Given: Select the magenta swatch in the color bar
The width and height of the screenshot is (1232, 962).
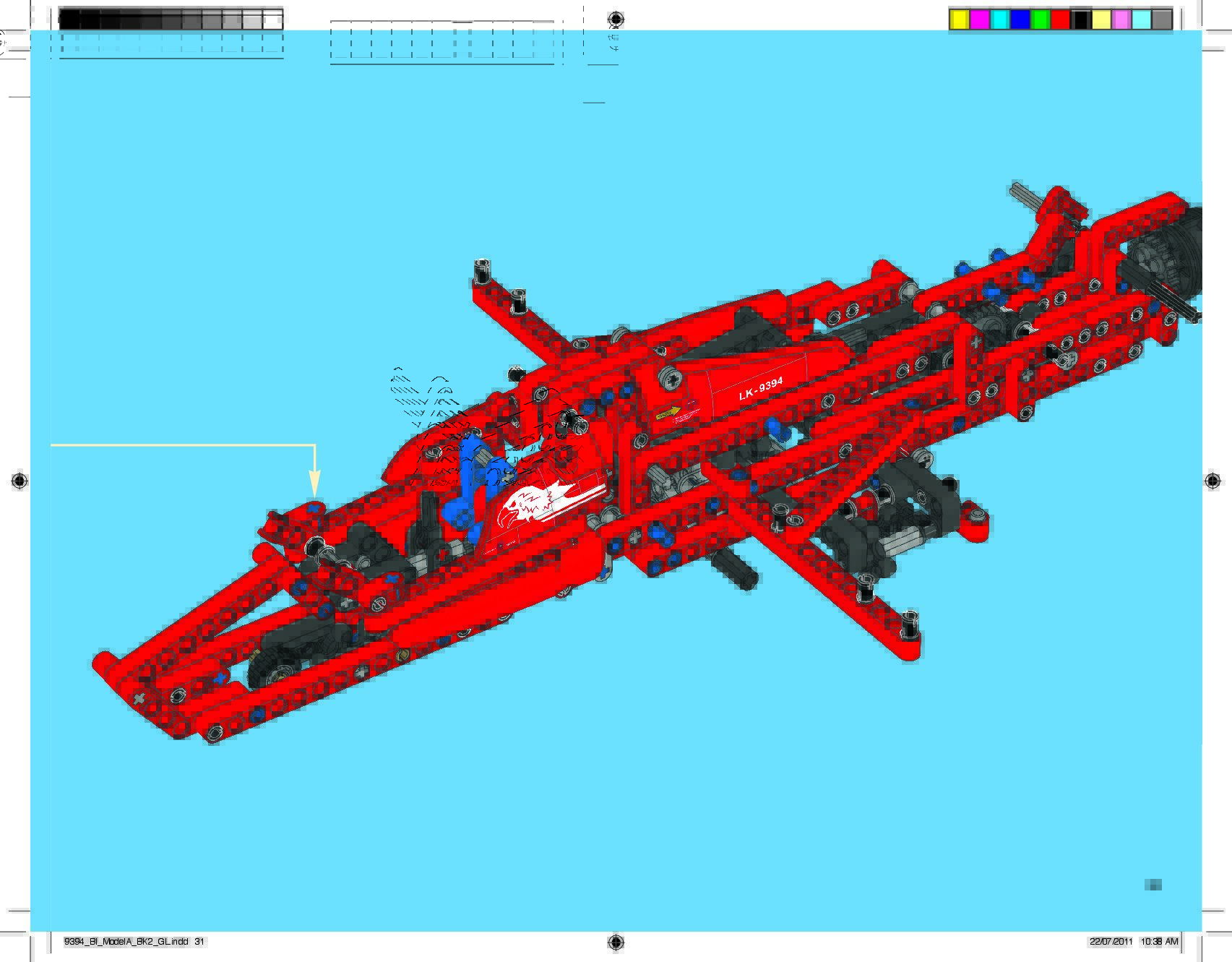Looking at the screenshot, I should 979,20.
